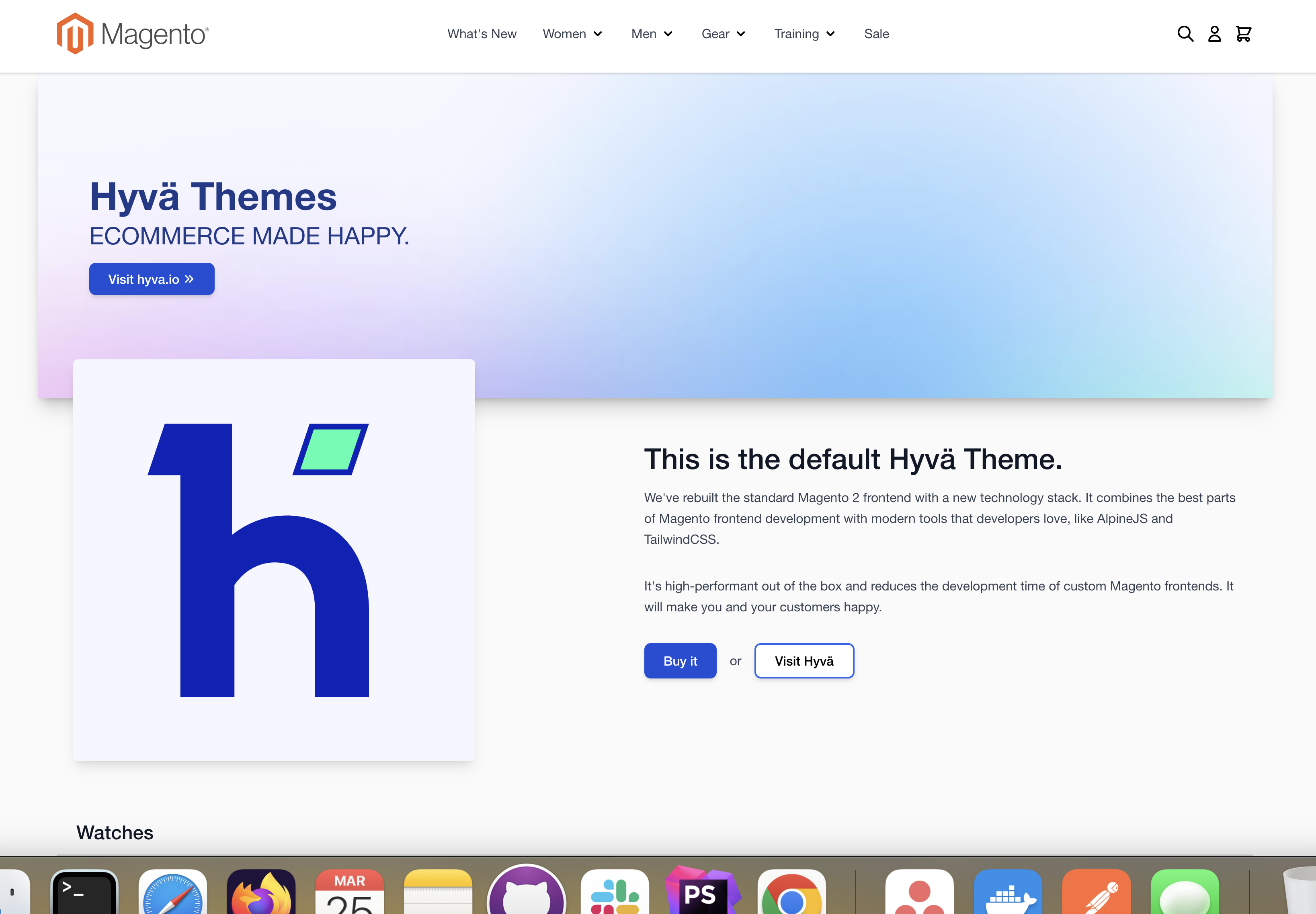This screenshot has height=914, width=1316.
Task: Expand the Women menu chevron
Action: [x=597, y=34]
